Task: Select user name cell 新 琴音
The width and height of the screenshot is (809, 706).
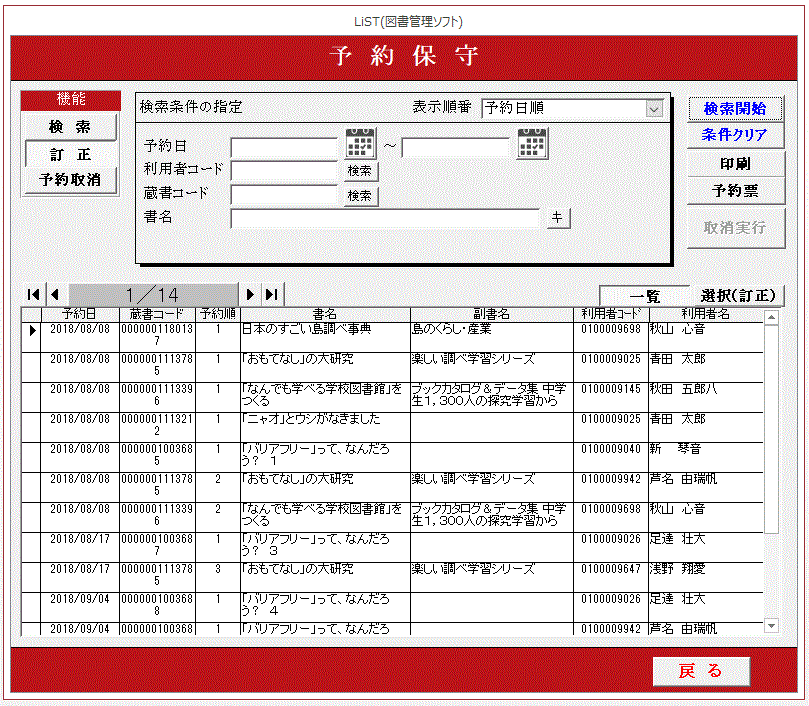Action: [x=705, y=457]
